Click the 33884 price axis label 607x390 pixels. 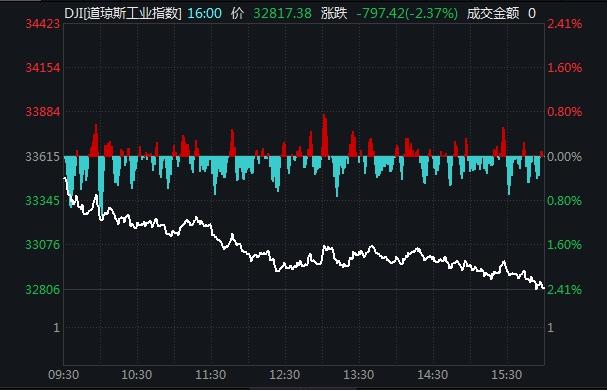point(43,112)
